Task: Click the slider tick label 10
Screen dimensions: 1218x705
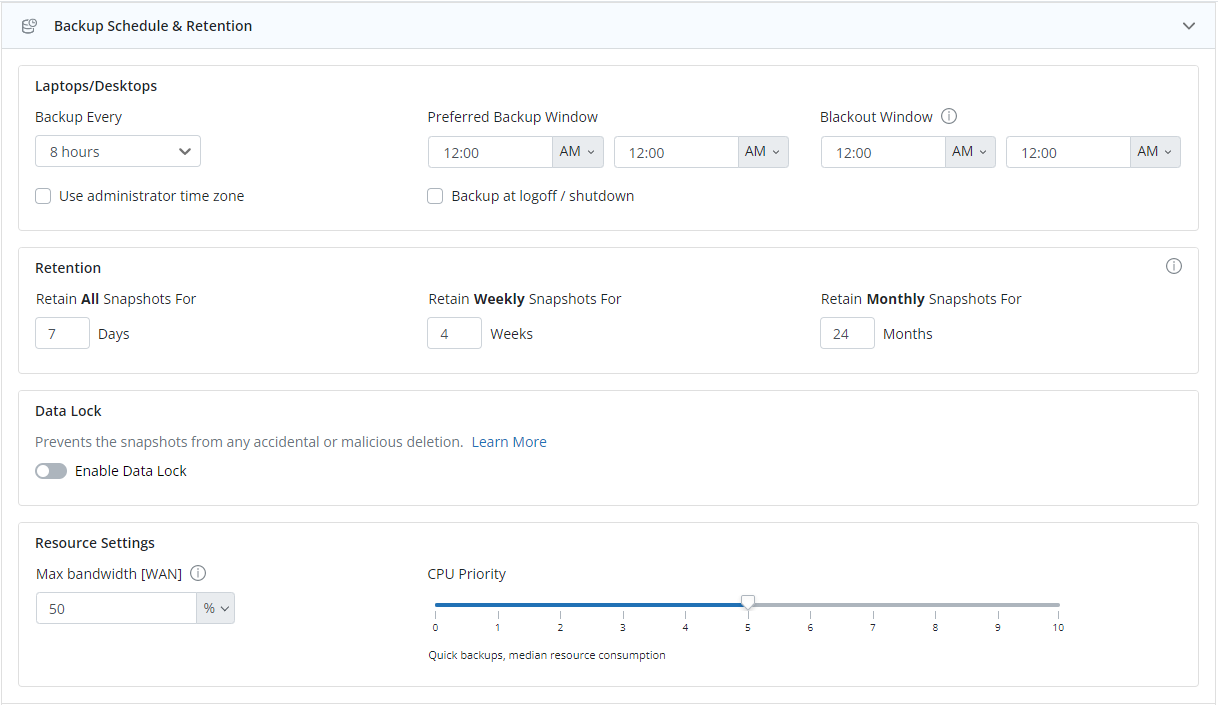Action: [1058, 628]
